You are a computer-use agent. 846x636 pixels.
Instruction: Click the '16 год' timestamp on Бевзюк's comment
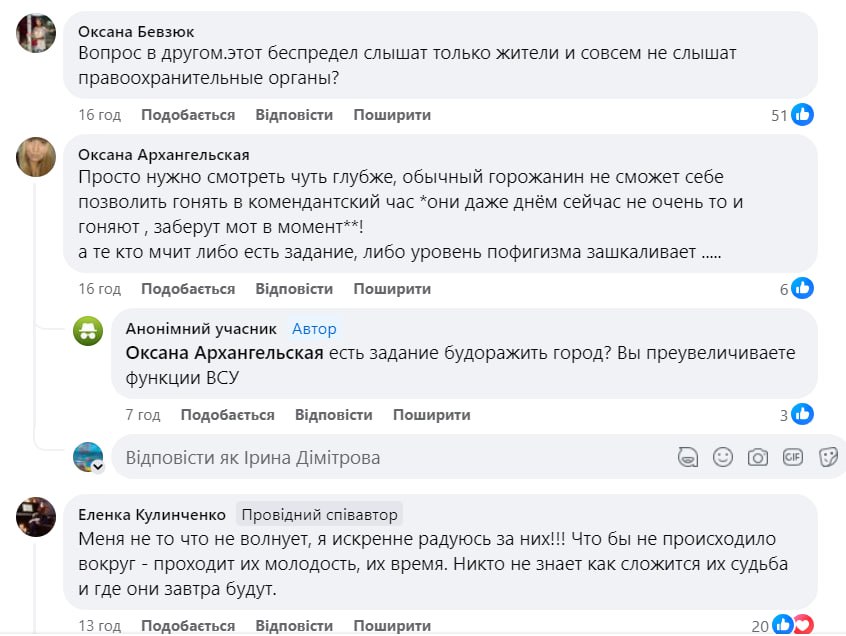(100, 115)
